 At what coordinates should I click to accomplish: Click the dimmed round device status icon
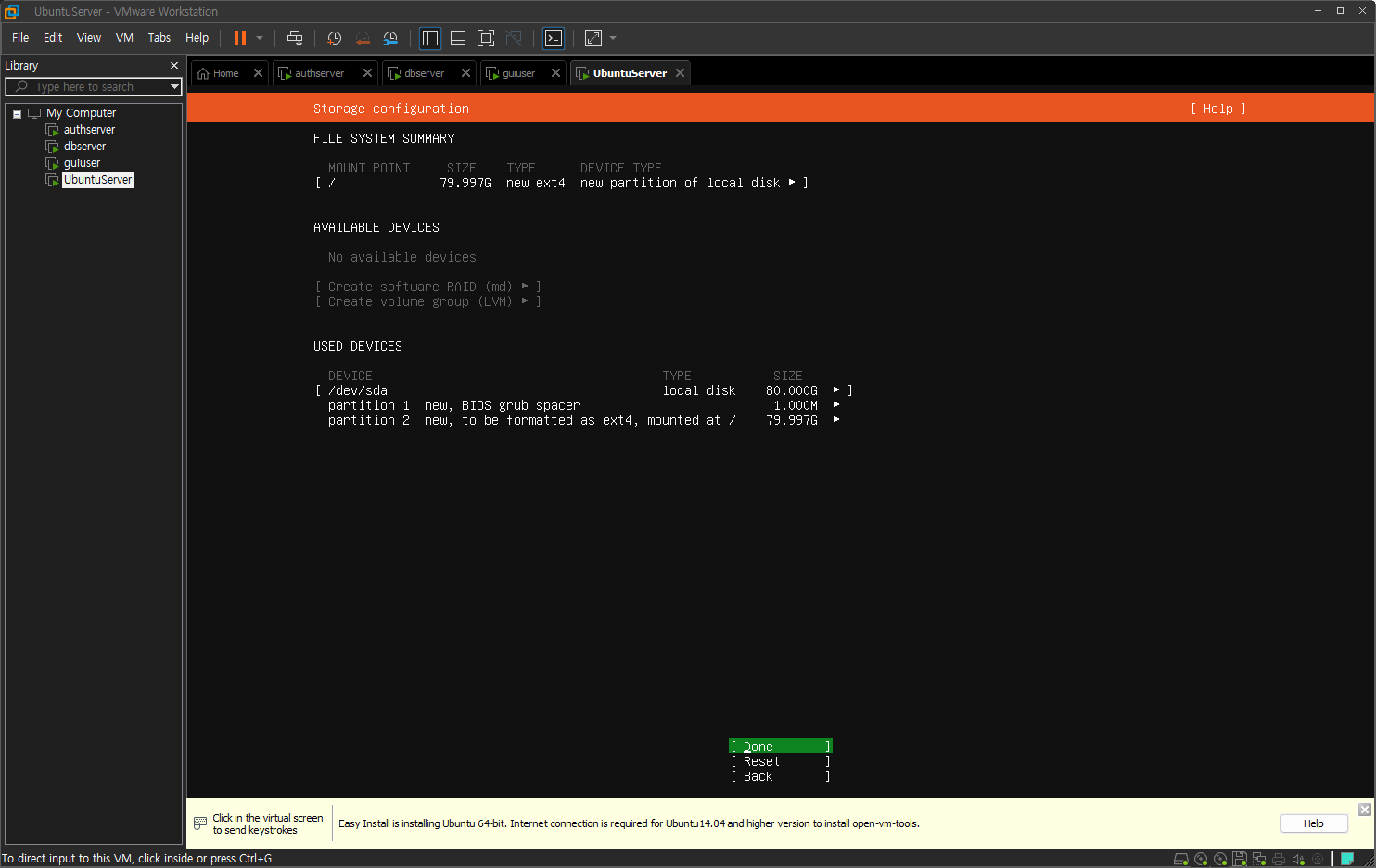[1318, 859]
